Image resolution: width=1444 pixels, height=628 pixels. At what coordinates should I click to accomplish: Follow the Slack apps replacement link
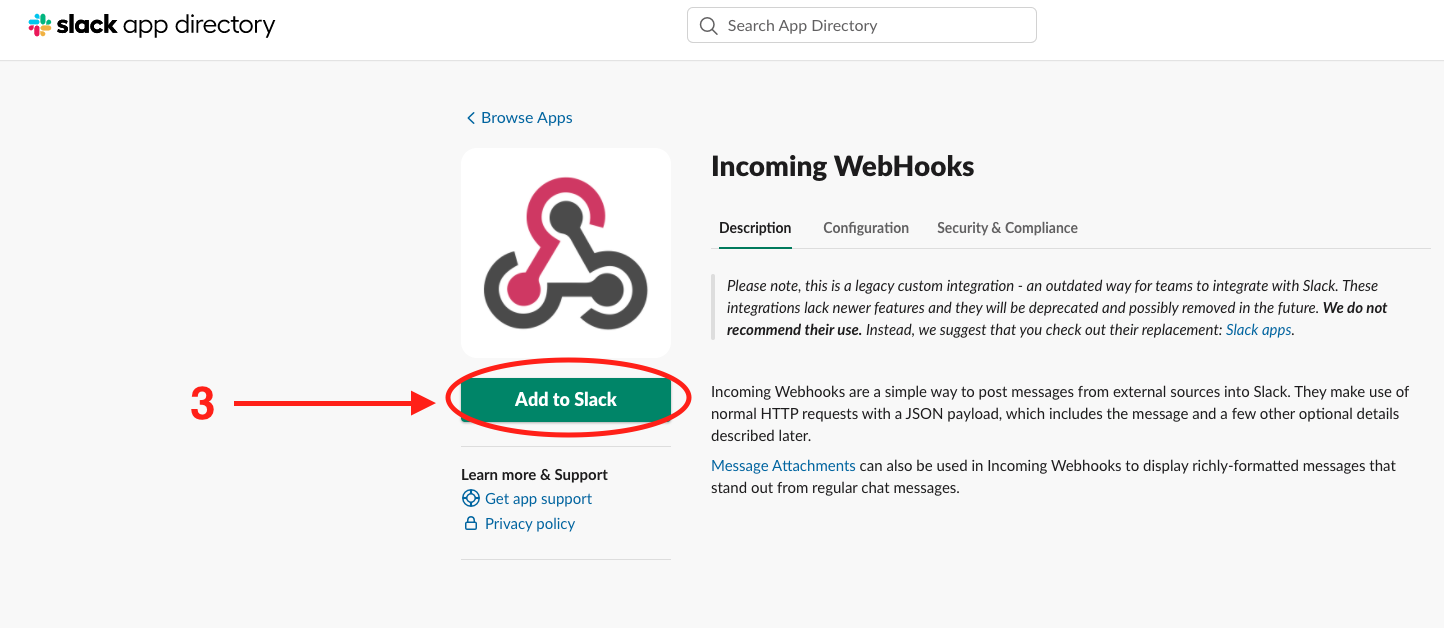[1258, 330]
